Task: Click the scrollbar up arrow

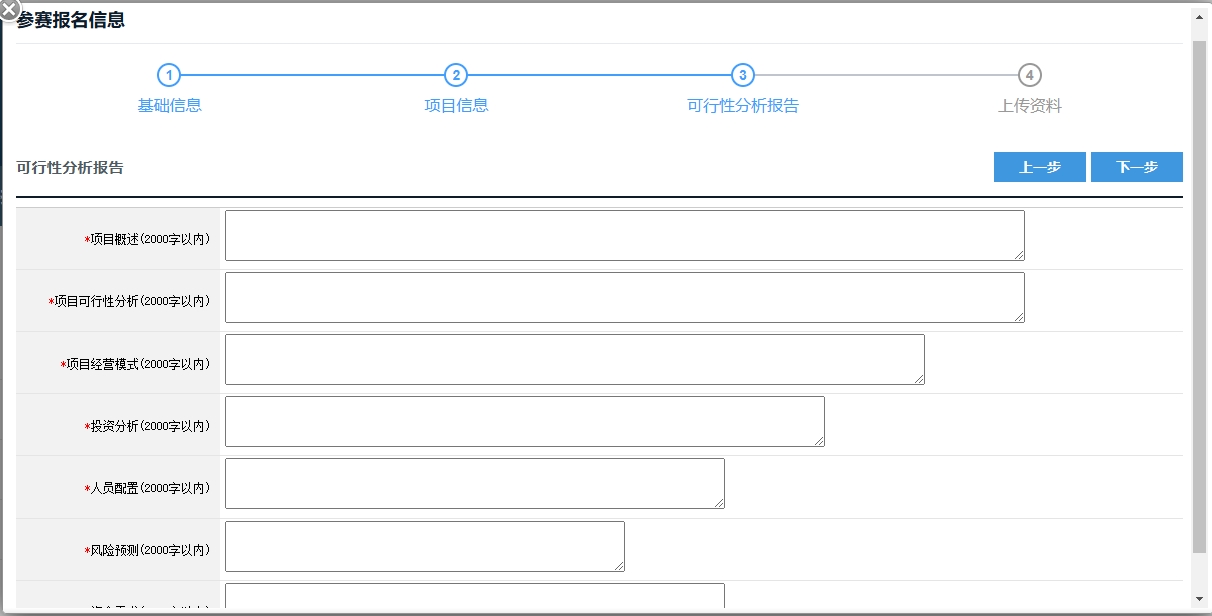Action: (1200, 15)
